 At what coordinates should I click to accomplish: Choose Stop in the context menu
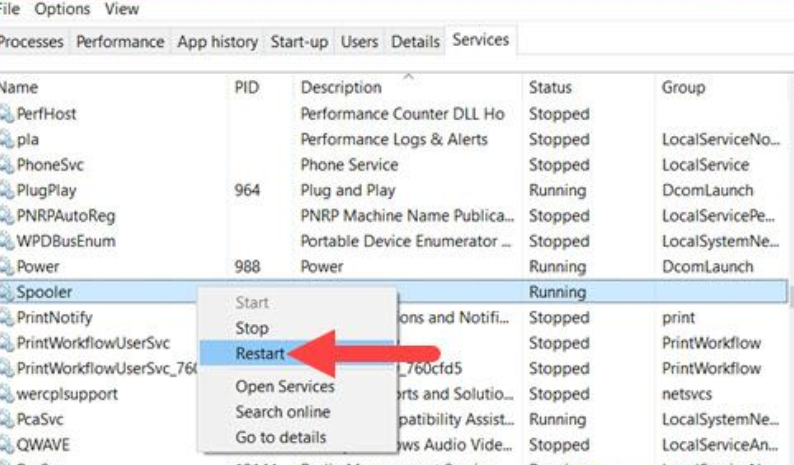click(252, 328)
